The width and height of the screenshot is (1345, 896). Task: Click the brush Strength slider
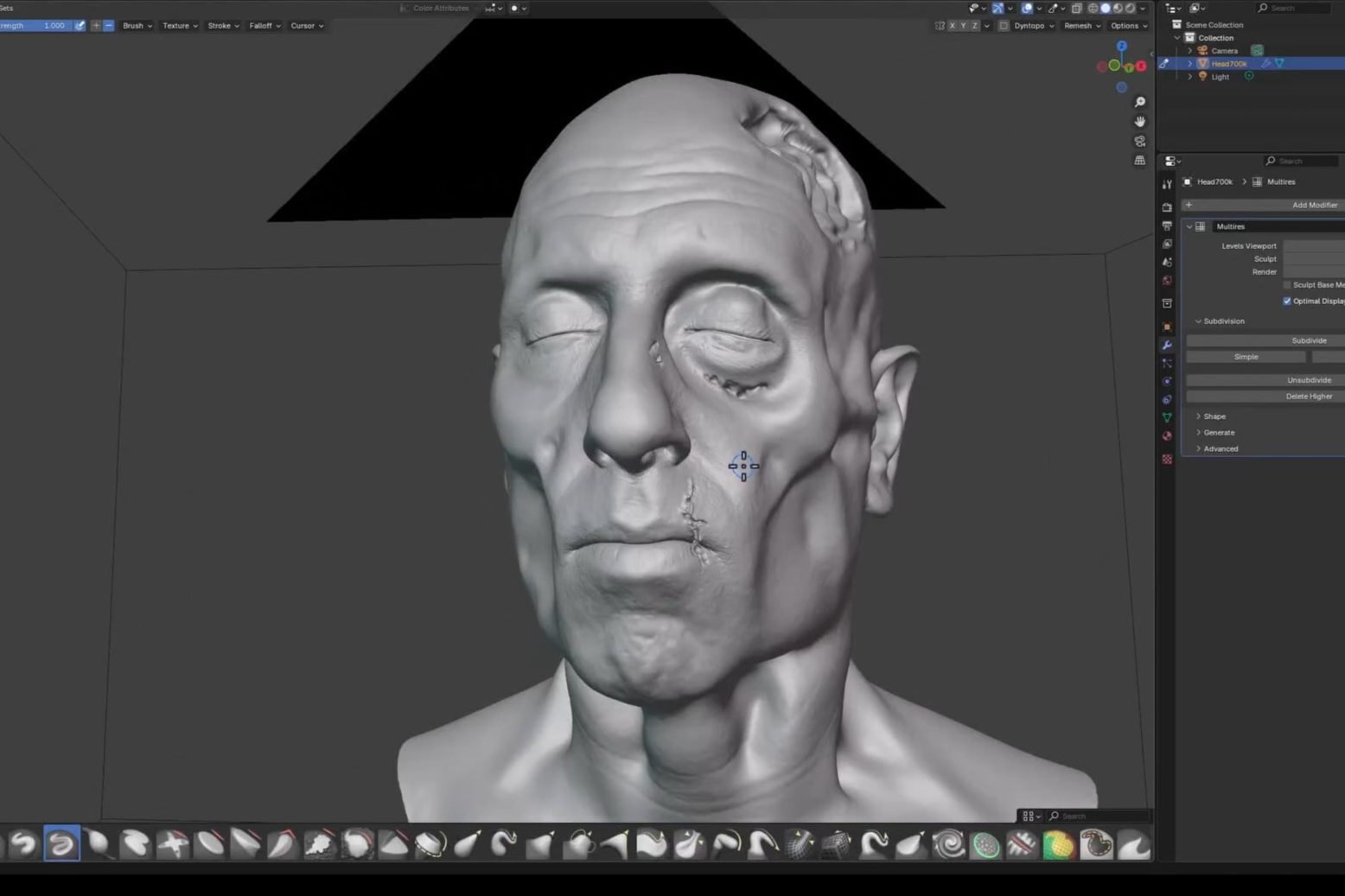pos(35,26)
